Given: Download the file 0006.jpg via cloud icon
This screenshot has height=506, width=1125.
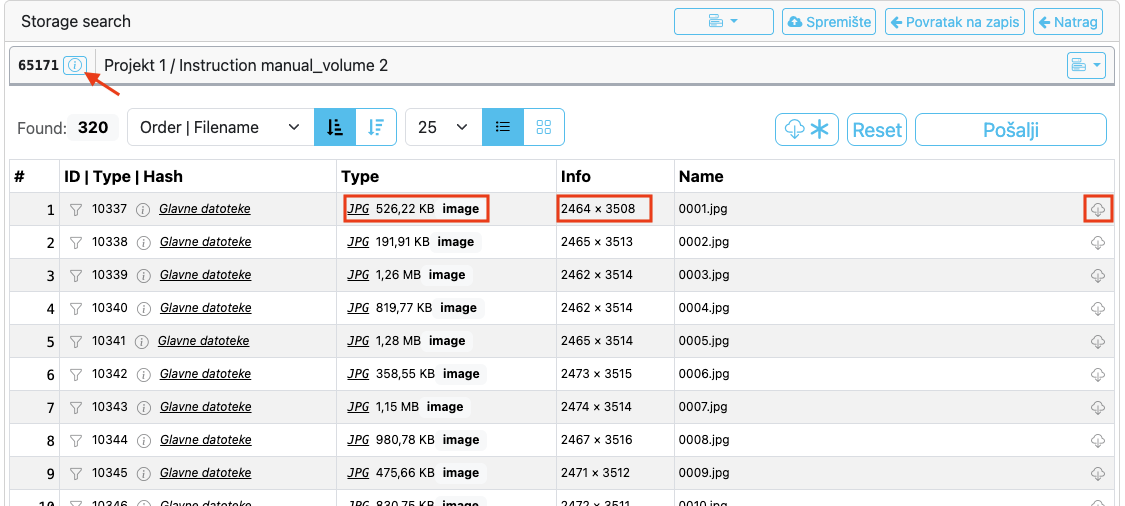Looking at the screenshot, I should coord(1097,375).
